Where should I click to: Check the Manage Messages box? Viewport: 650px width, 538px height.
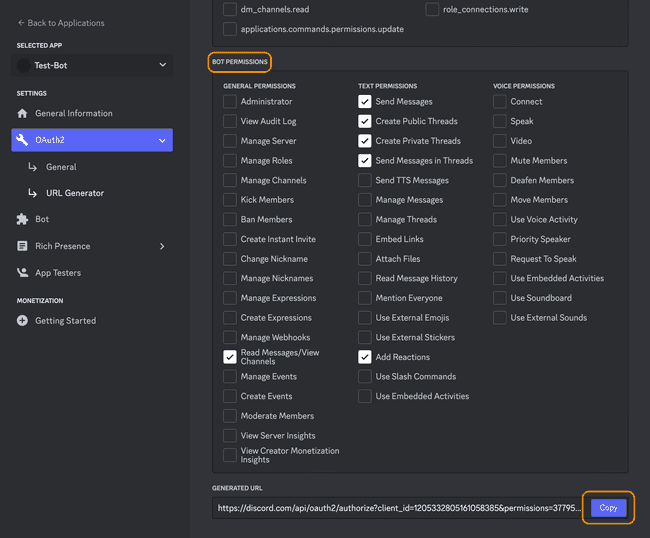pyautogui.click(x=364, y=200)
